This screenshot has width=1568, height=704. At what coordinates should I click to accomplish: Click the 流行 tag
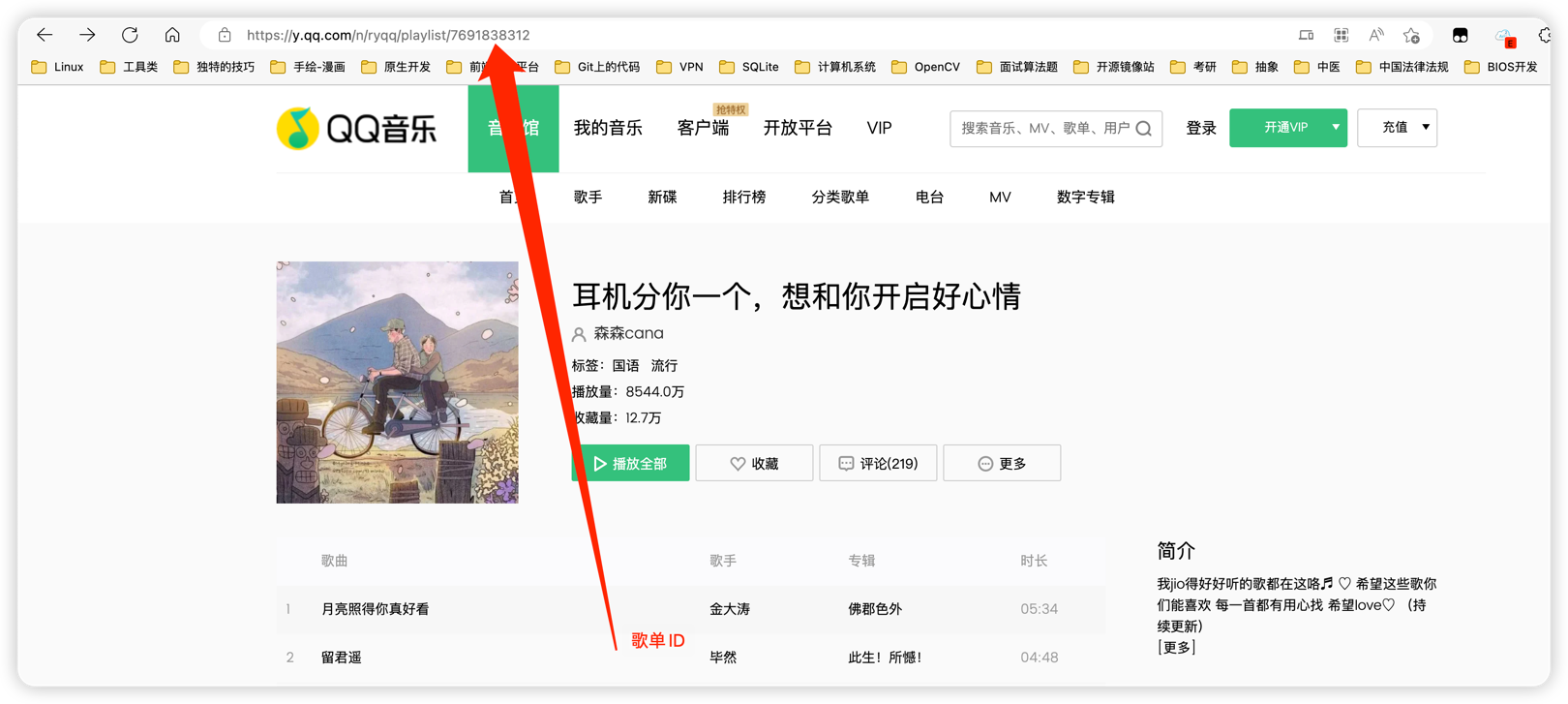pos(665,366)
